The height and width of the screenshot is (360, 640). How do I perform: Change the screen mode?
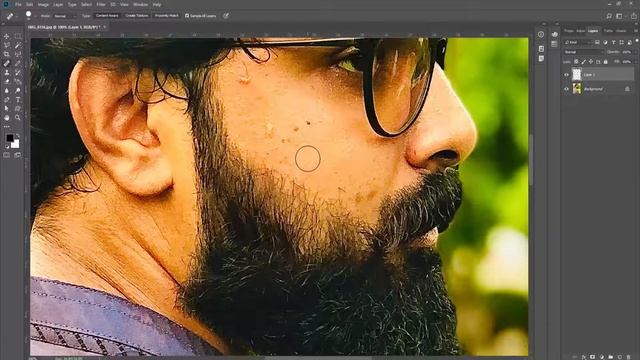tap(18, 155)
